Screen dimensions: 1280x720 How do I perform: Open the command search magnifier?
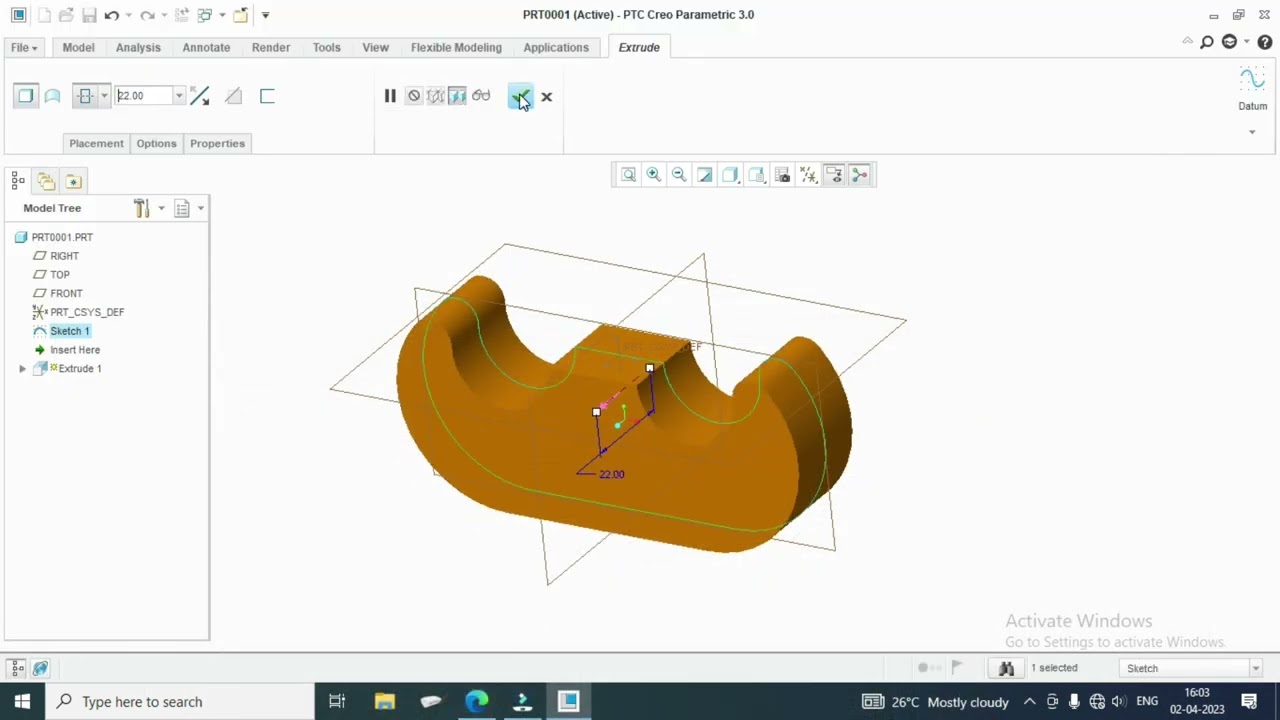click(x=1207, y=42)
